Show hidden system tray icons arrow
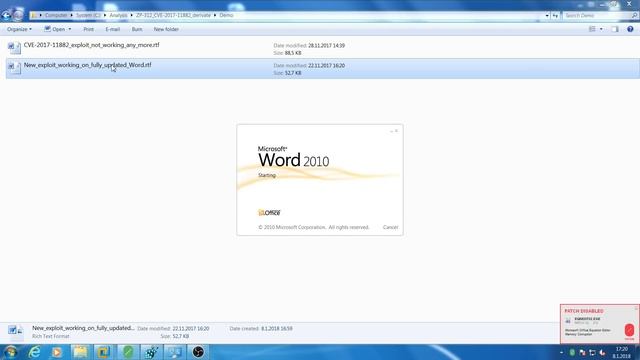640x360 pixels. pyautogui.click(x=562, y=352)
